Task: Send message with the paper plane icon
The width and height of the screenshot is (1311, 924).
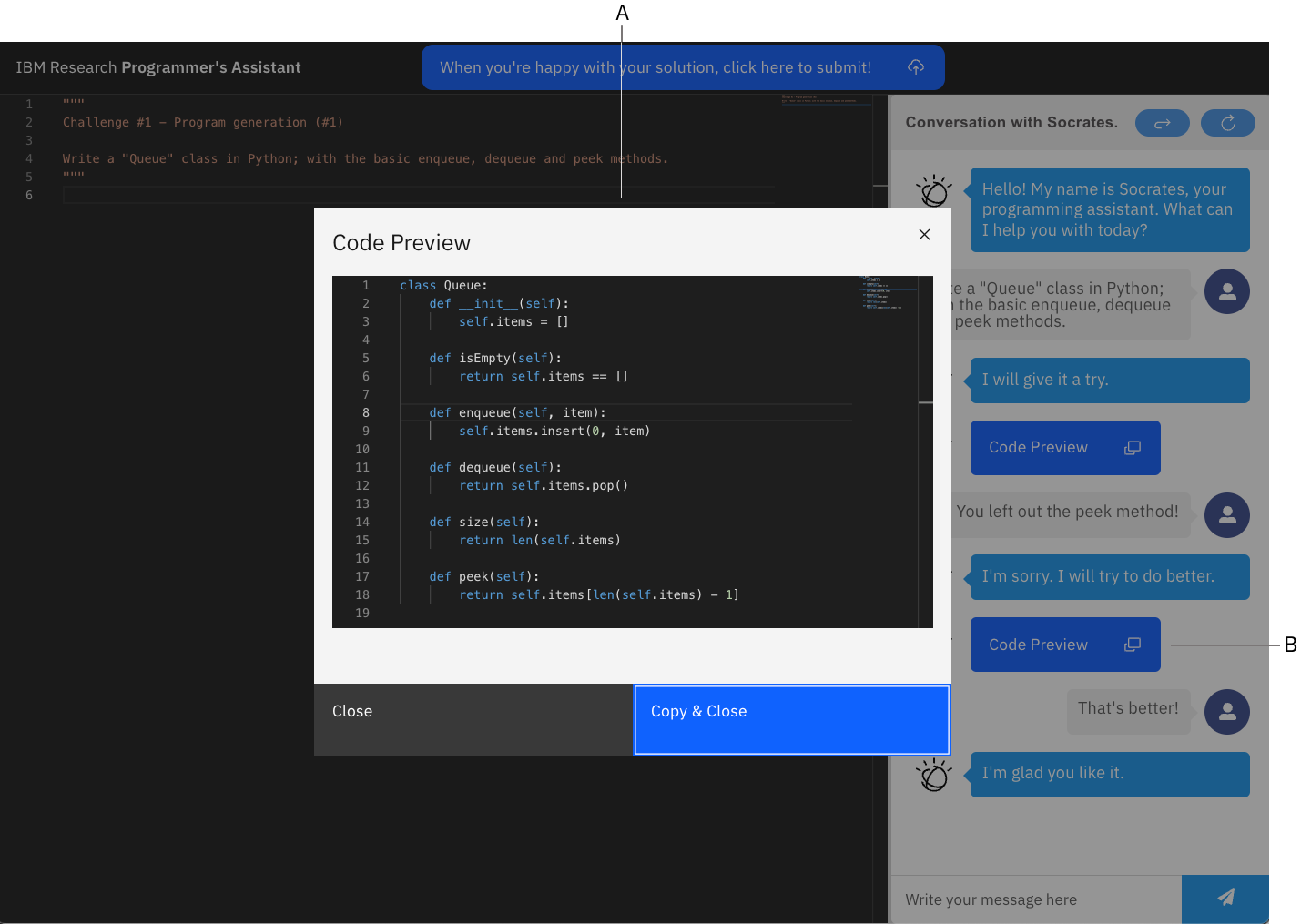Action: (1225, 899)
